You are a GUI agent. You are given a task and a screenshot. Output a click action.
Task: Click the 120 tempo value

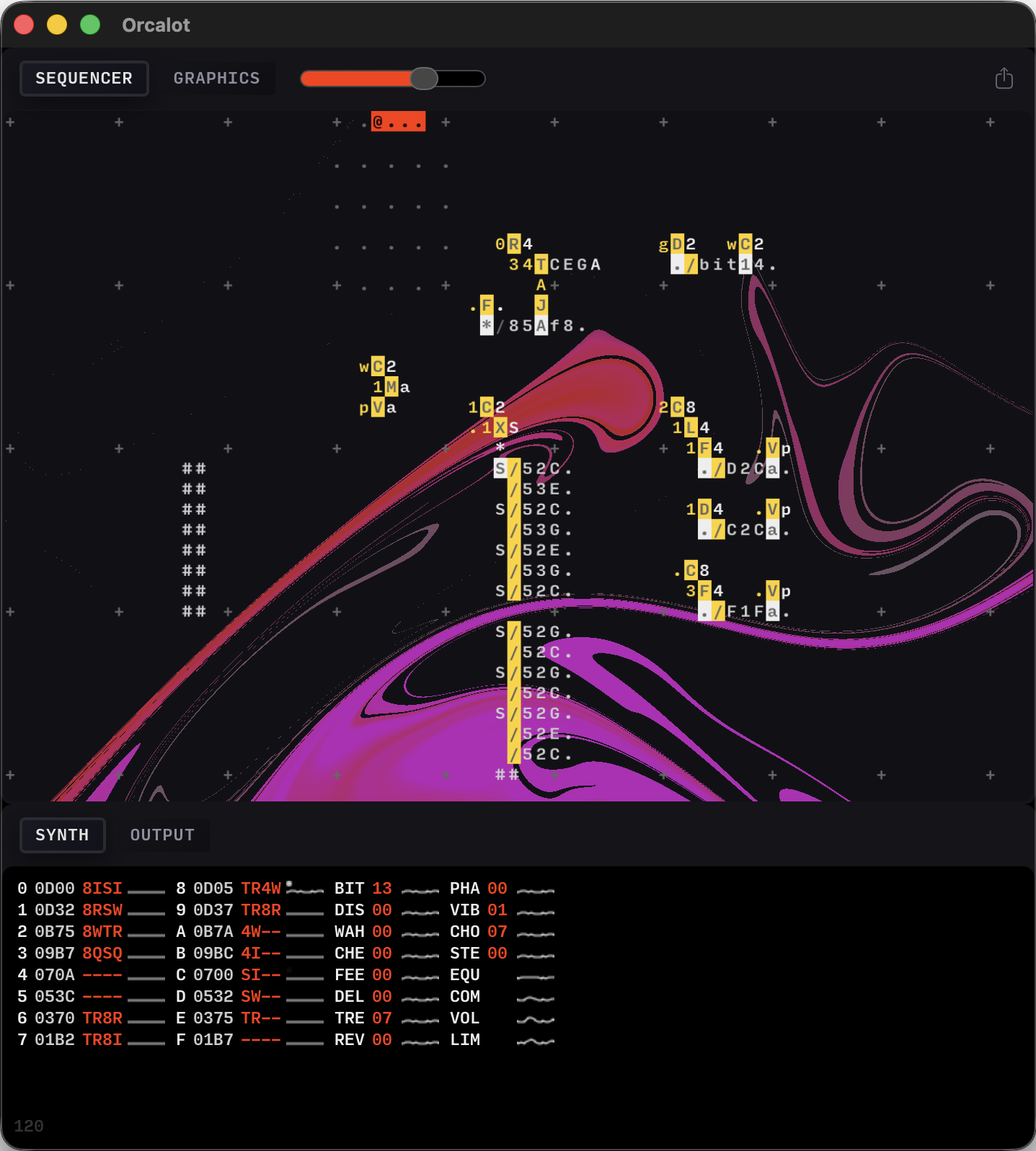click(29, 1126)
